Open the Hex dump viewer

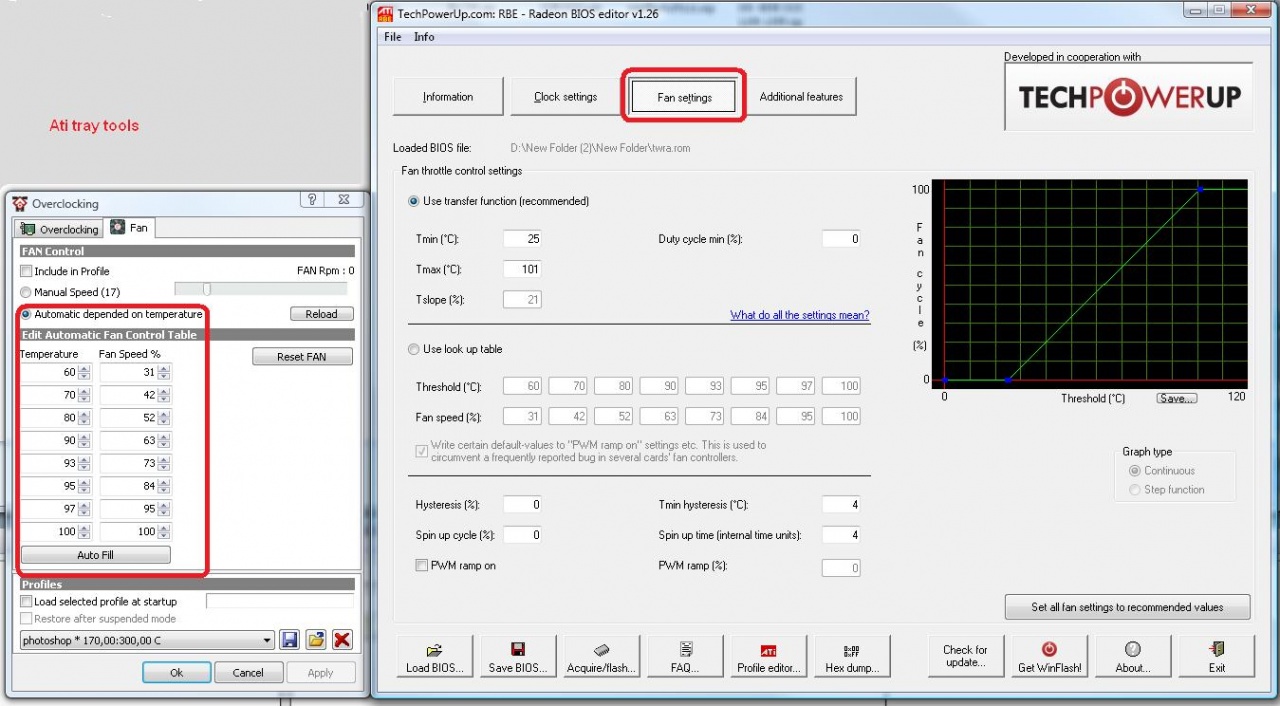click(x=852, y=656)
